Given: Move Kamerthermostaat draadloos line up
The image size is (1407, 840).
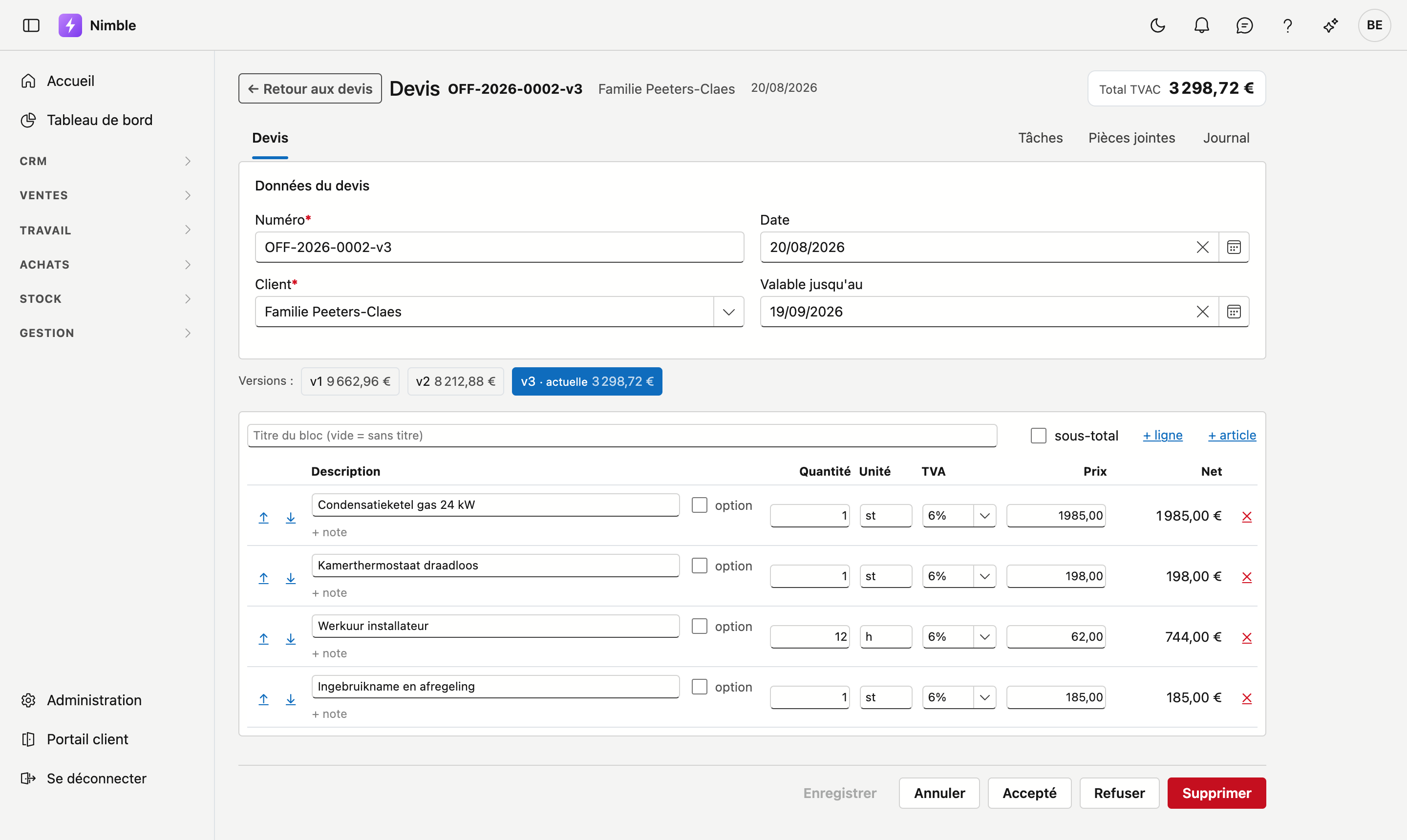Looking at the screenshot, I should tap(263, 578).
